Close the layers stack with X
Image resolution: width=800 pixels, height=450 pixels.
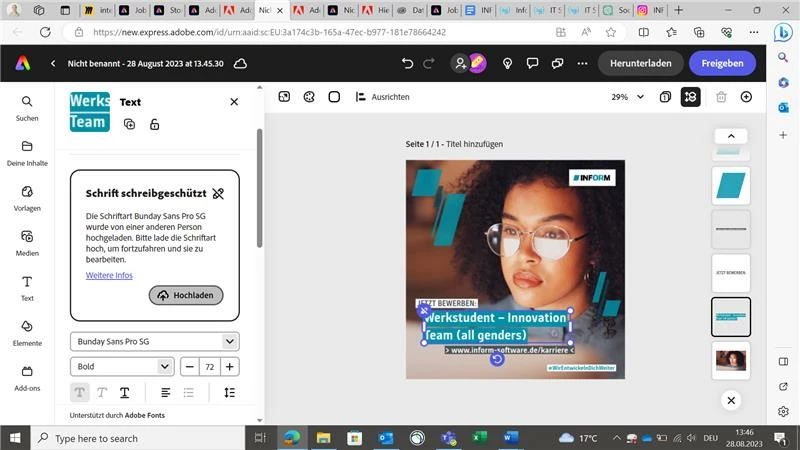click(731, 400)
